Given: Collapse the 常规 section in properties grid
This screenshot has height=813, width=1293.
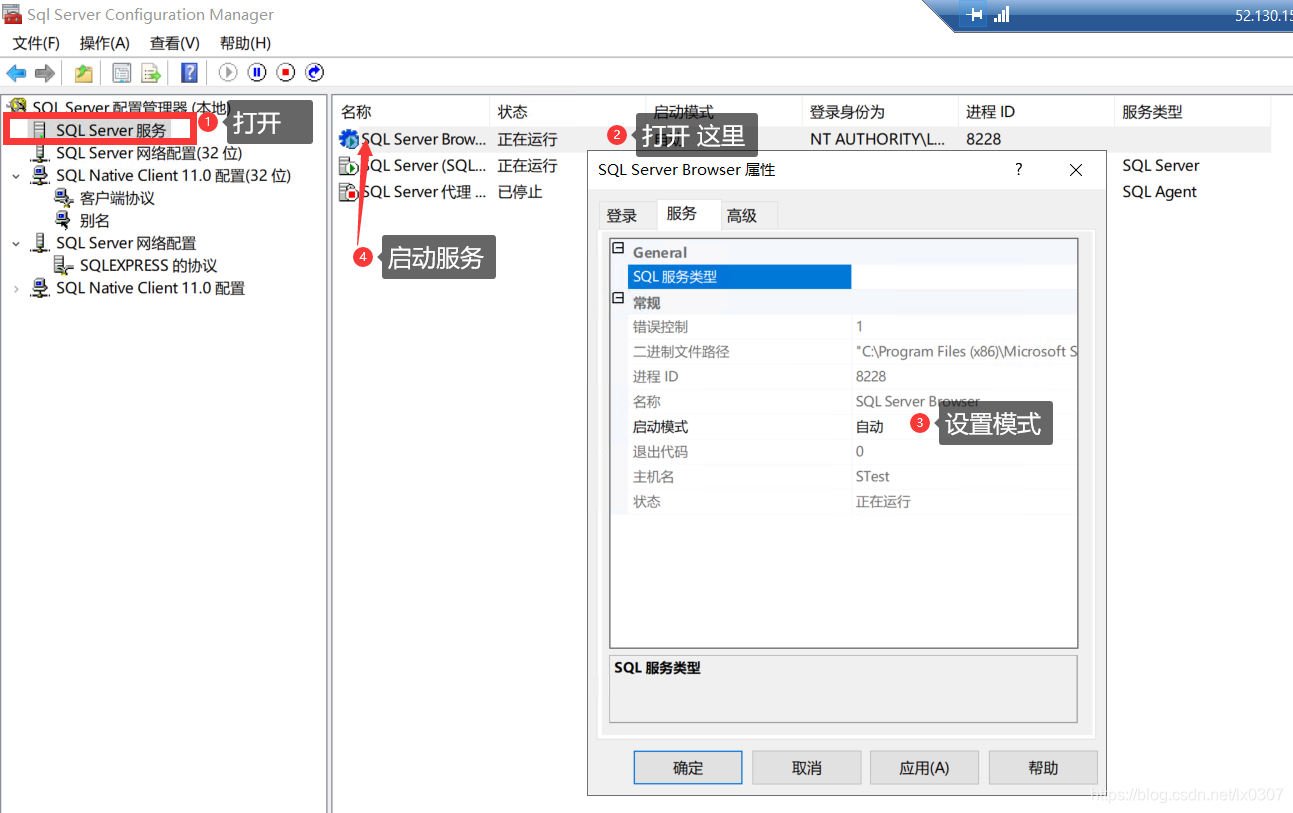Looking at the screenshot, I should [618, 299].
